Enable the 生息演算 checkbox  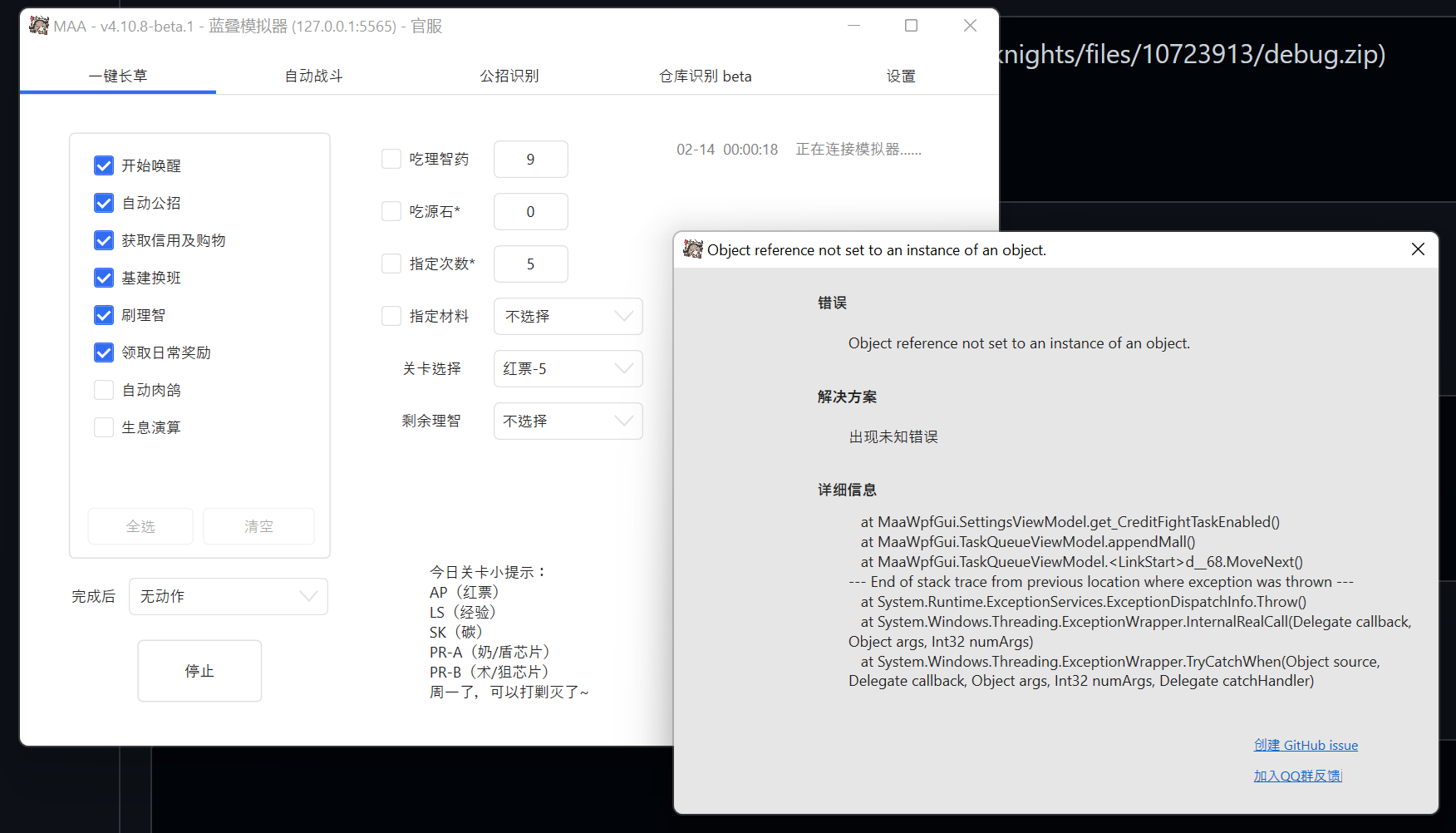click(103, 426)
